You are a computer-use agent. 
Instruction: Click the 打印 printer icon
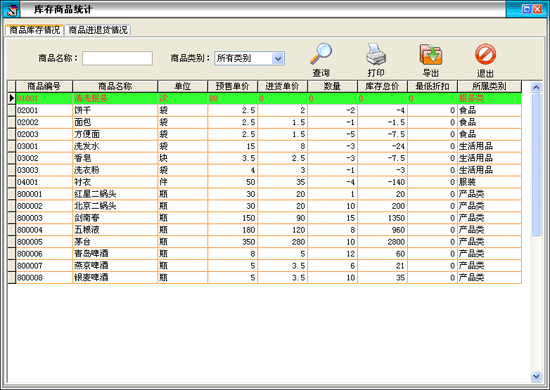pos(376,53)
